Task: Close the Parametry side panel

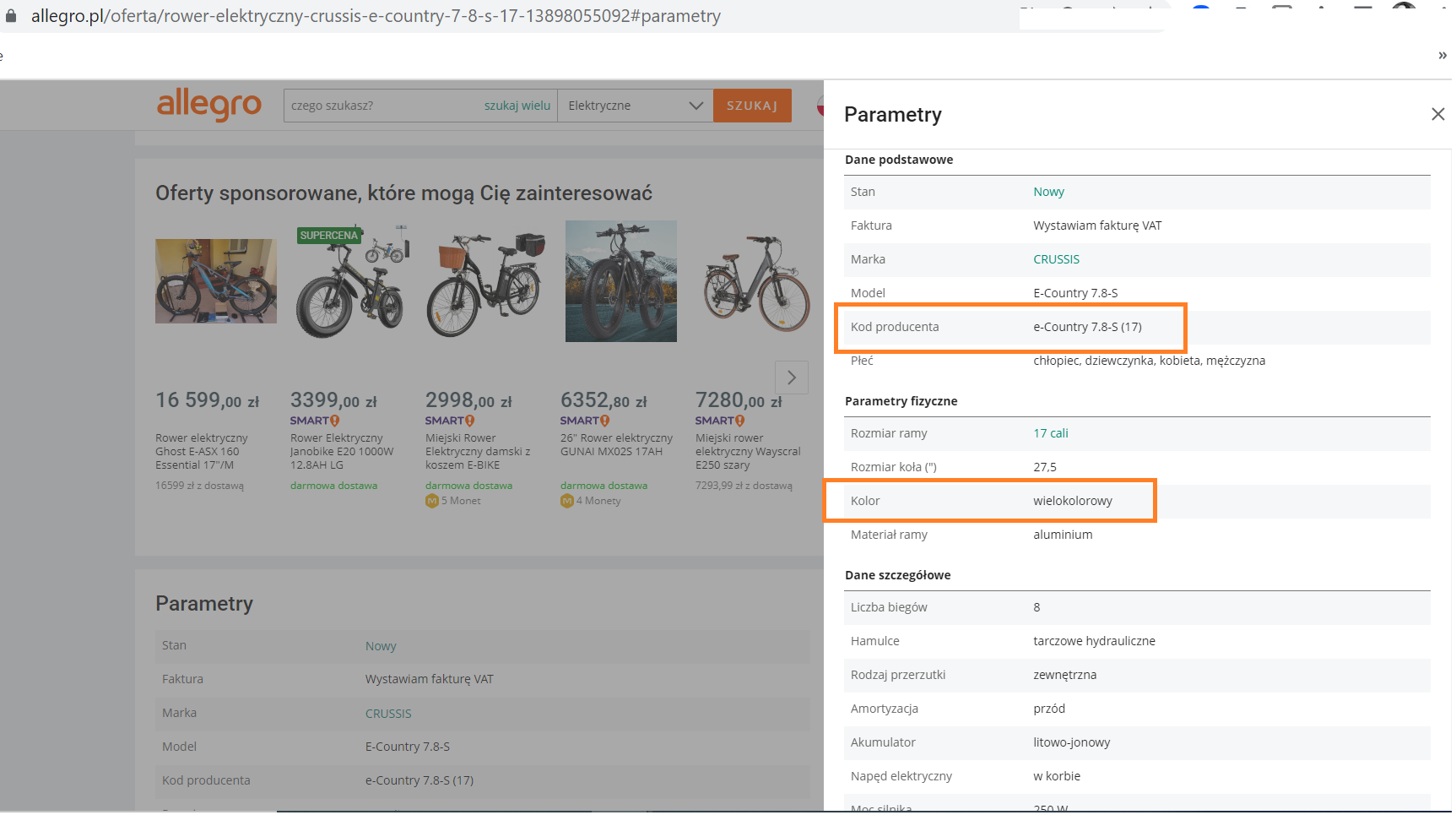Action: point(1437,114)
